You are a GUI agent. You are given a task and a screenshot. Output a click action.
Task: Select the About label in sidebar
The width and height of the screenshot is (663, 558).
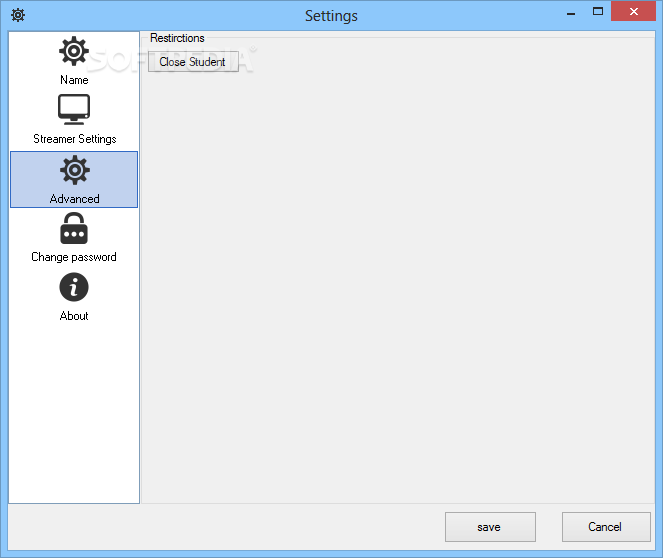tap(74, 316)
